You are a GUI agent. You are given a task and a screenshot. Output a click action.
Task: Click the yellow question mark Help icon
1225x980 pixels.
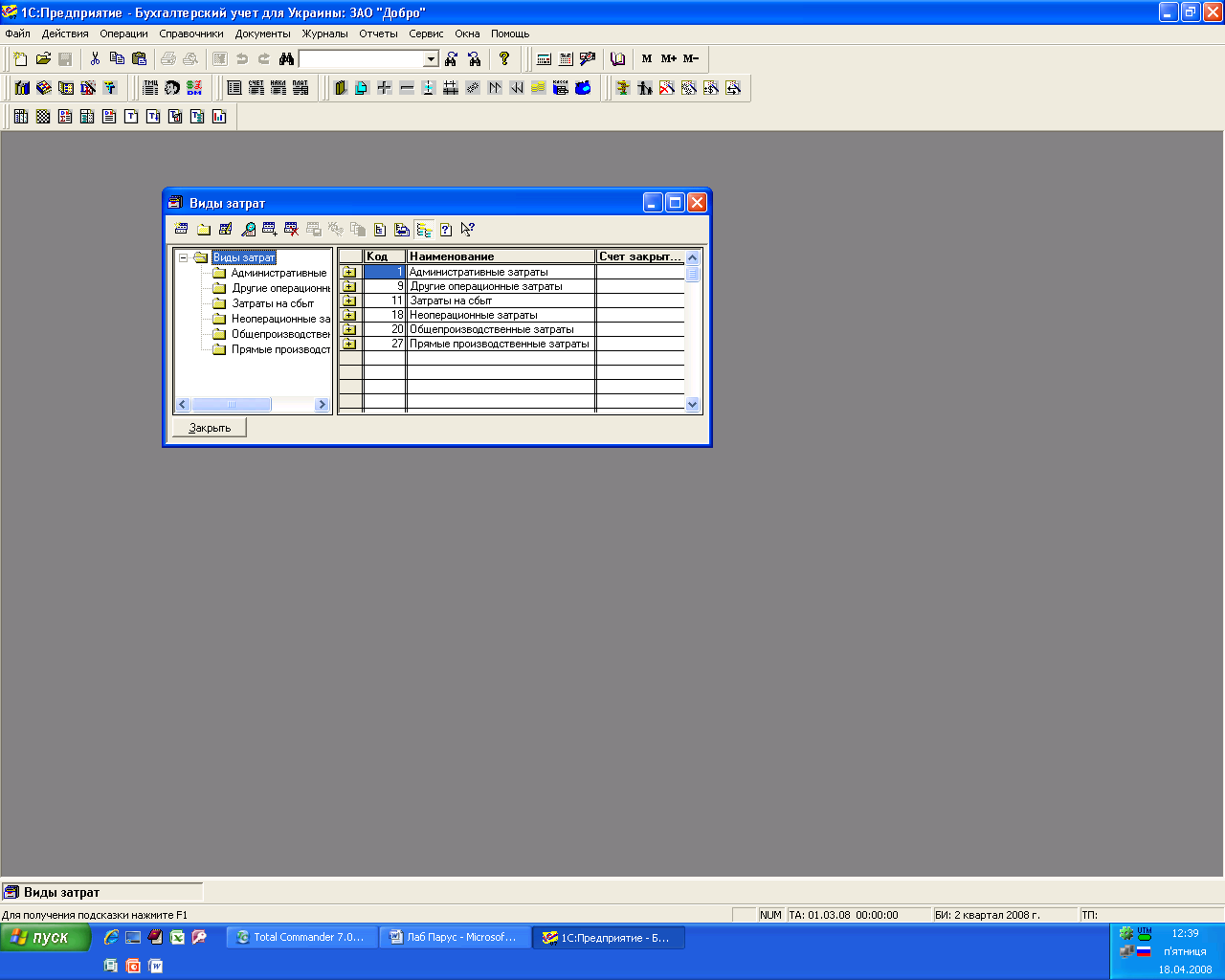pos(504,58)
